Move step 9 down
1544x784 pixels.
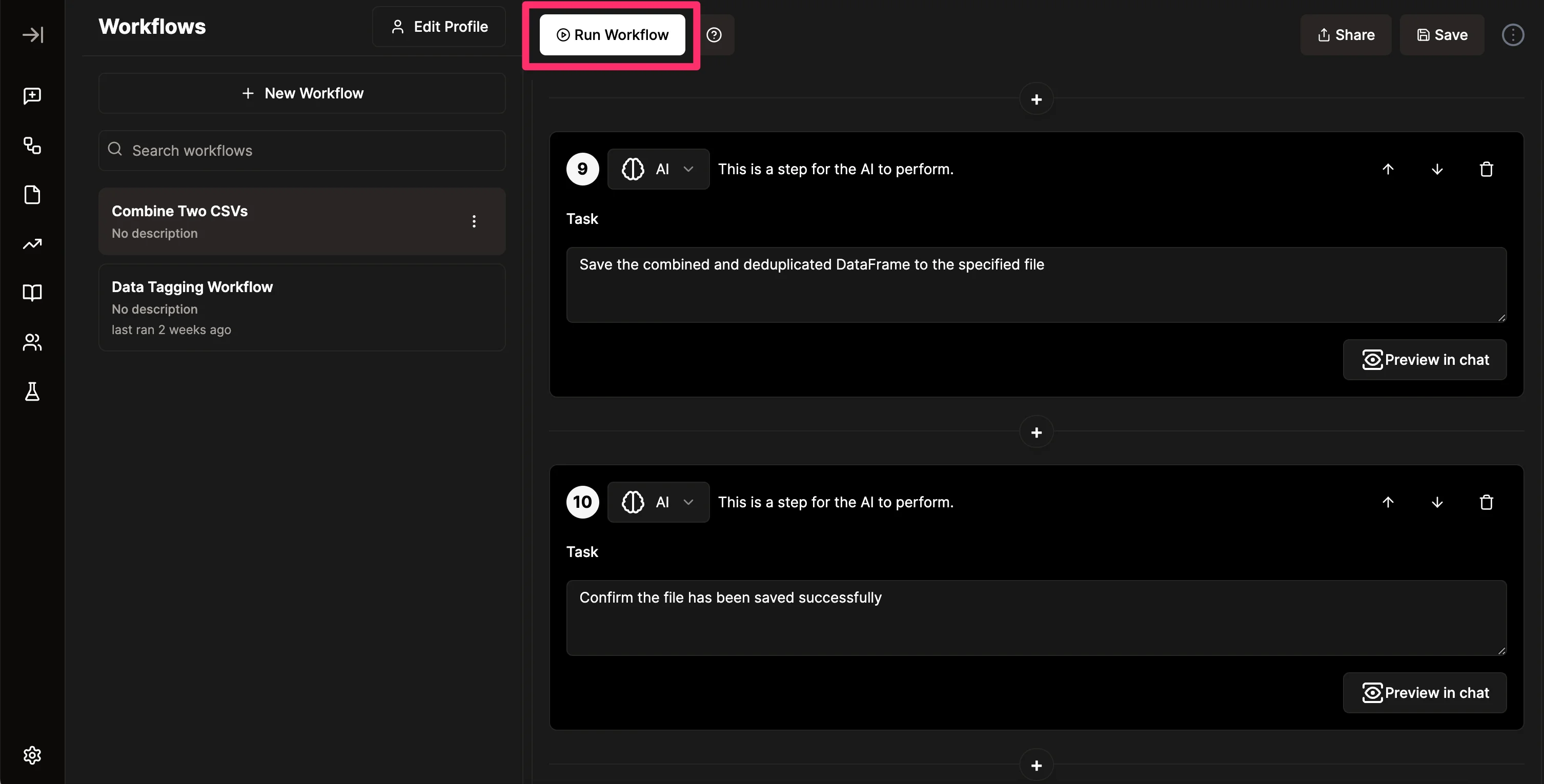[1437, 170]
